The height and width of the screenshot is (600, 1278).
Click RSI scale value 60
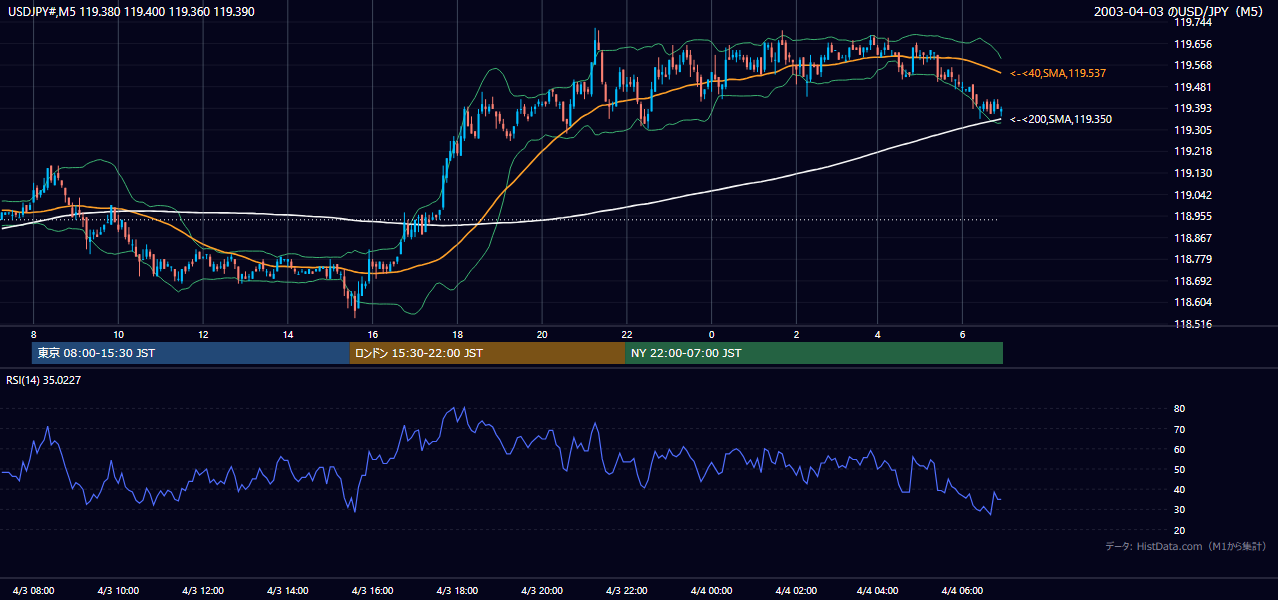[x=1180, y=449]
